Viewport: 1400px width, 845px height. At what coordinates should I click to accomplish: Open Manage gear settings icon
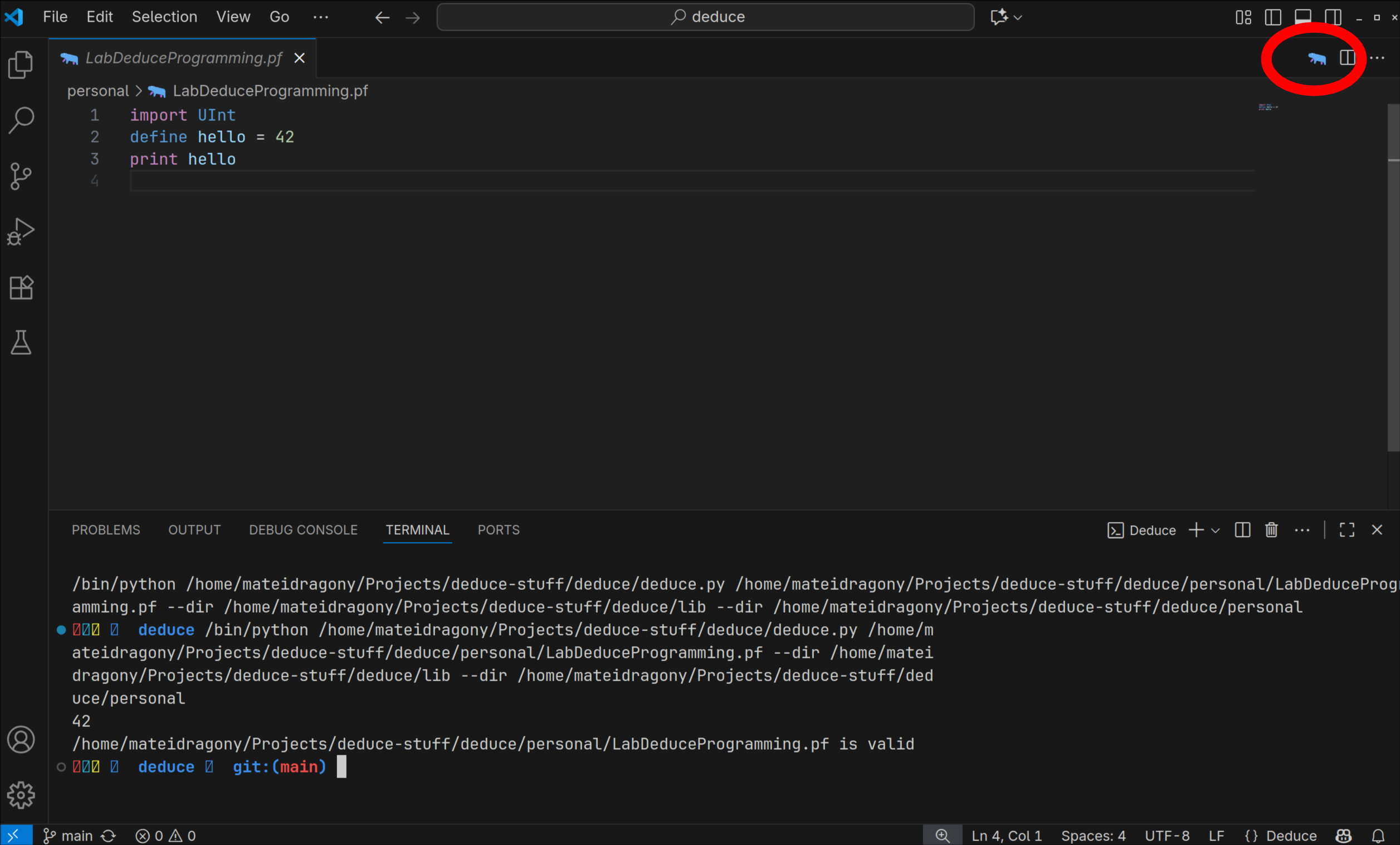coord(21,795)
